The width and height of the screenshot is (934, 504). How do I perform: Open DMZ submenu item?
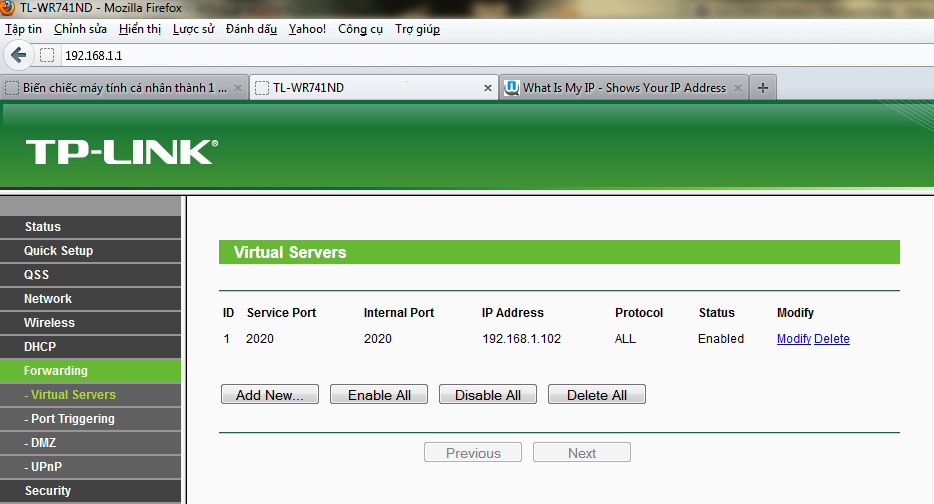click(x=91, y=443)
